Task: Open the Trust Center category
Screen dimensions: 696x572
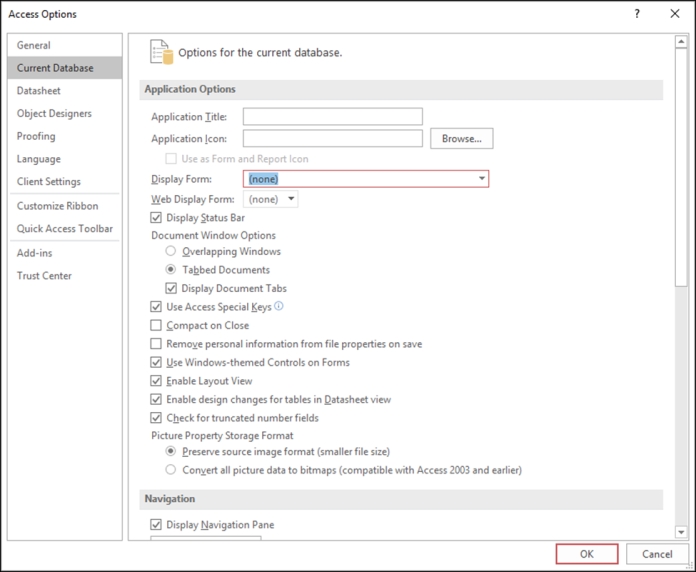Action: (44, 276)
